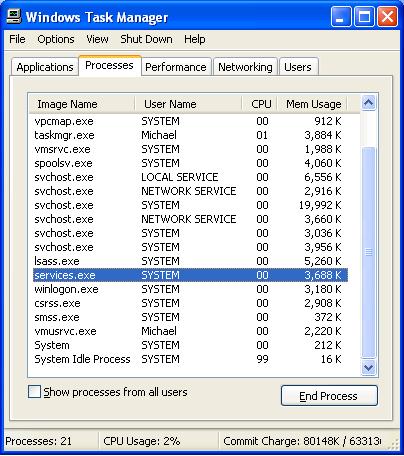Screen dimensions: 404x456
Task: Open the Networking tab
Action: 245,67
